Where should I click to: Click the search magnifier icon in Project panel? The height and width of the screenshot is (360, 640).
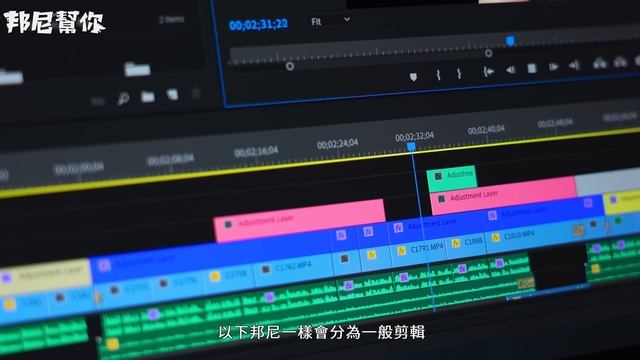123,98
